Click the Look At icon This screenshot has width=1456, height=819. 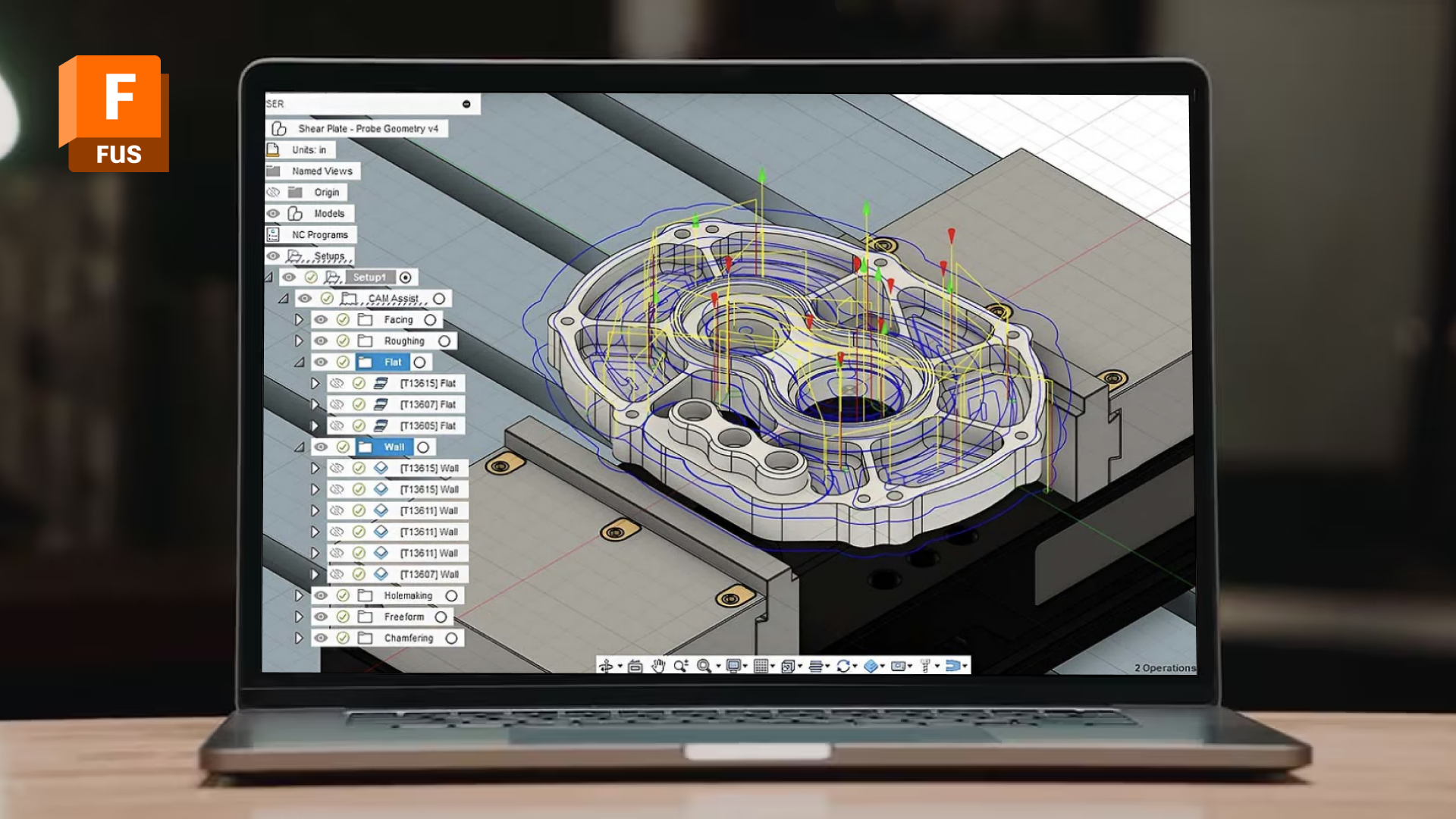[x=635, y=666]
